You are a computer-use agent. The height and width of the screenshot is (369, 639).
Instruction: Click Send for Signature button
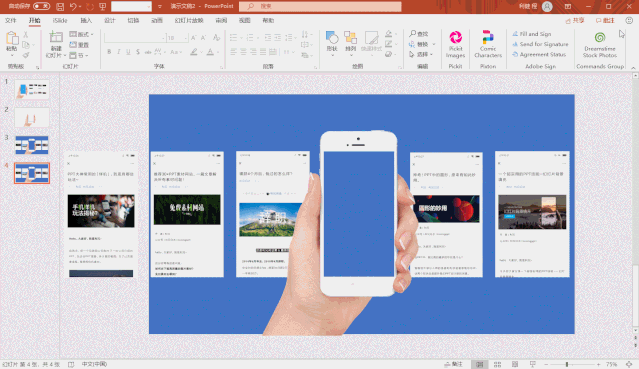(x=540, y=44)
